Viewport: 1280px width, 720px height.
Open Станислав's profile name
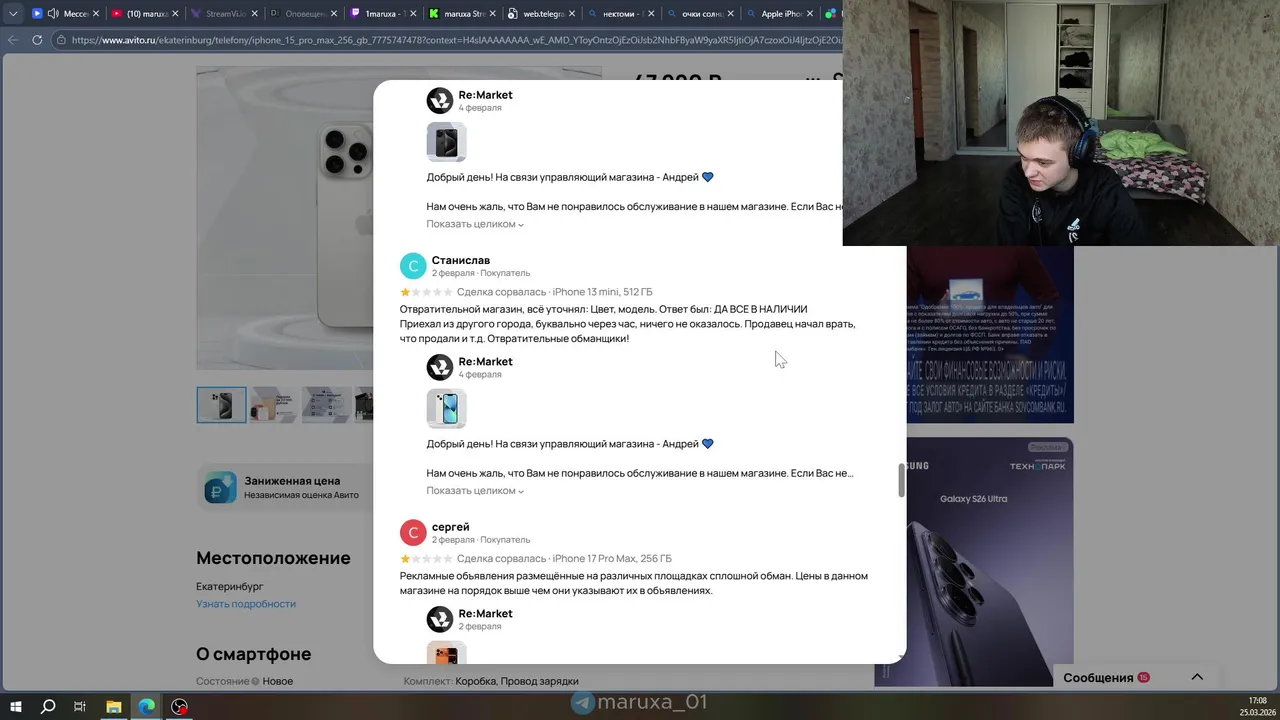coord(461,260)
